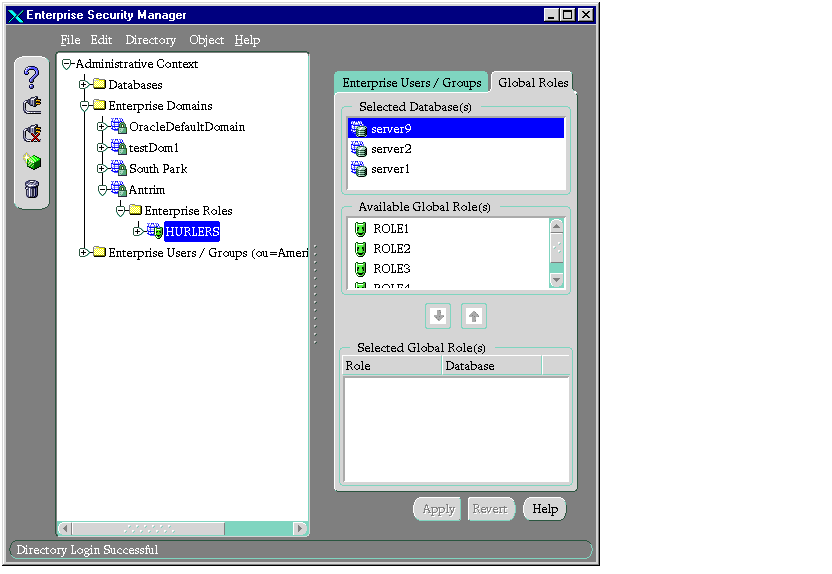Expand the Databases tree node
The image size is (832, 574).
pyautogui.click(x=85, y=85)
